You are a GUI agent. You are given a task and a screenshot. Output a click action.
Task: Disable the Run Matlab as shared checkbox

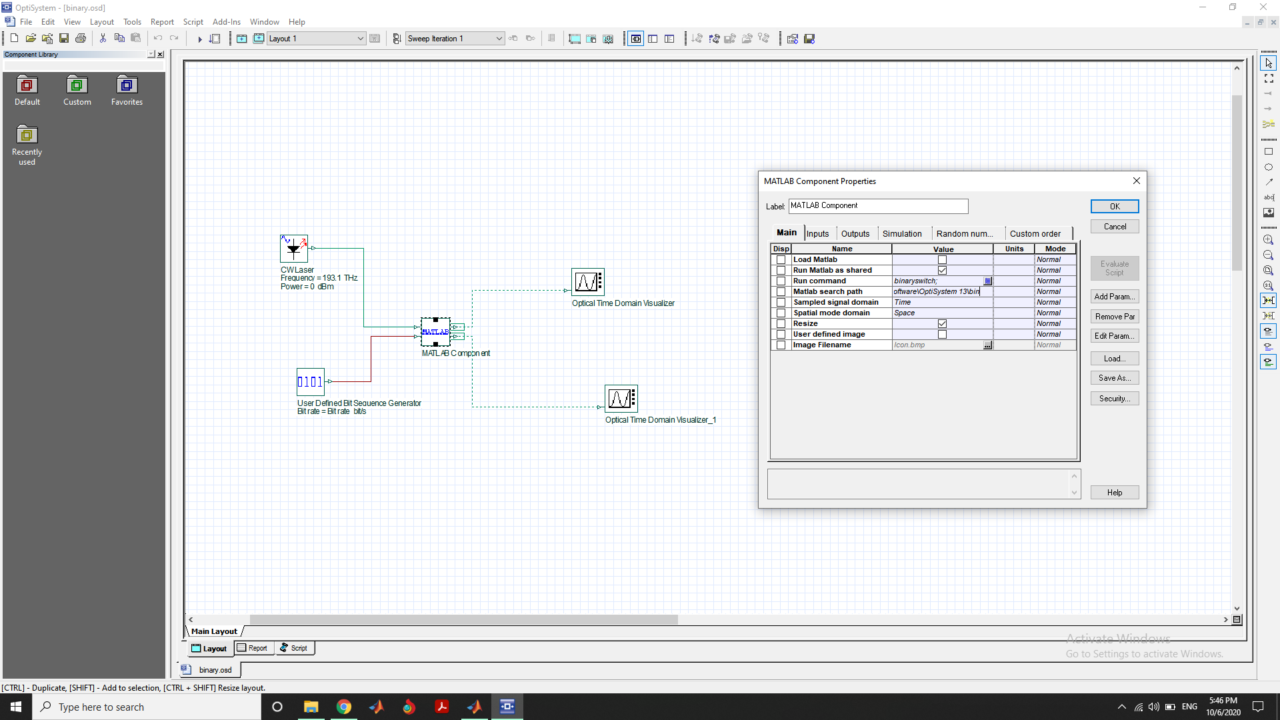click(x=941, y=270)
